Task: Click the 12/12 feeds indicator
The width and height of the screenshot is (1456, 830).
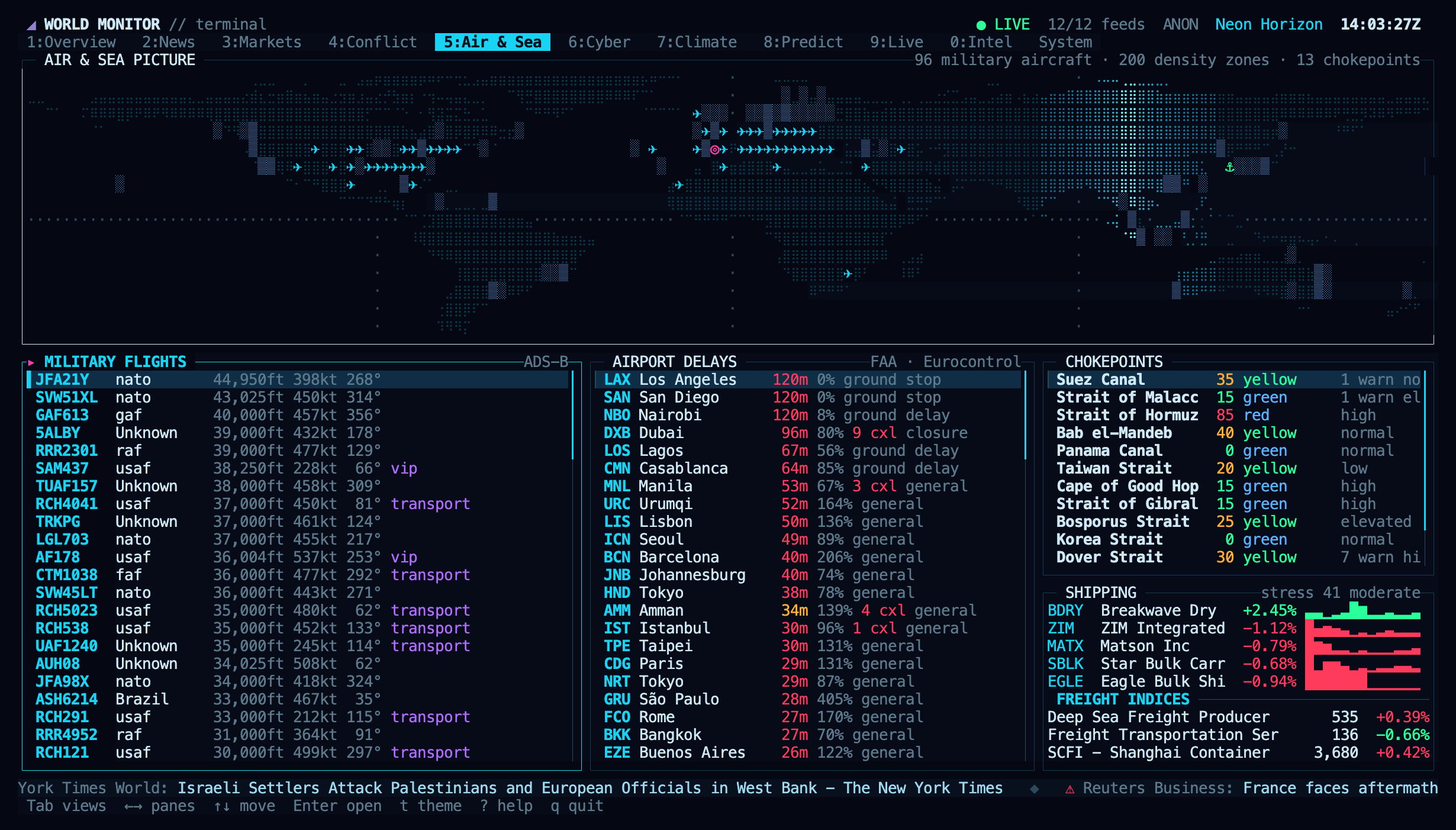Action: pyautogui.click(x=1096, y=24)
